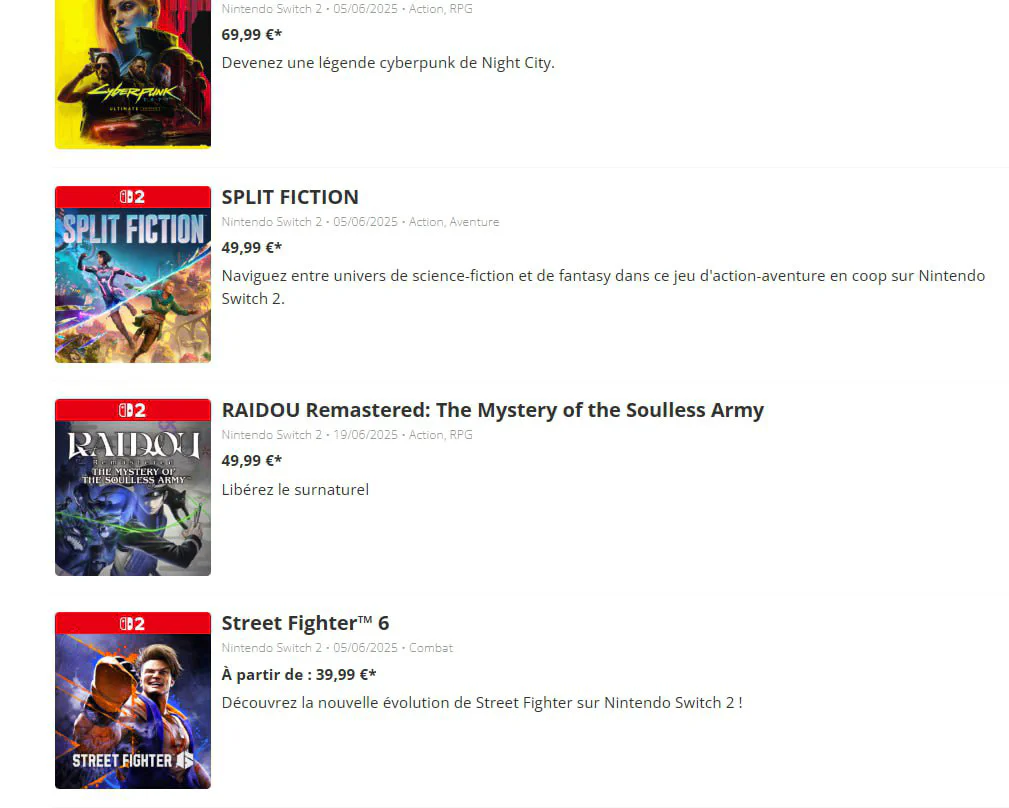Select the RAIDOU Remastered cover image
The height and width of the screenshot is (808, 1009).
(x=132, y=498)
